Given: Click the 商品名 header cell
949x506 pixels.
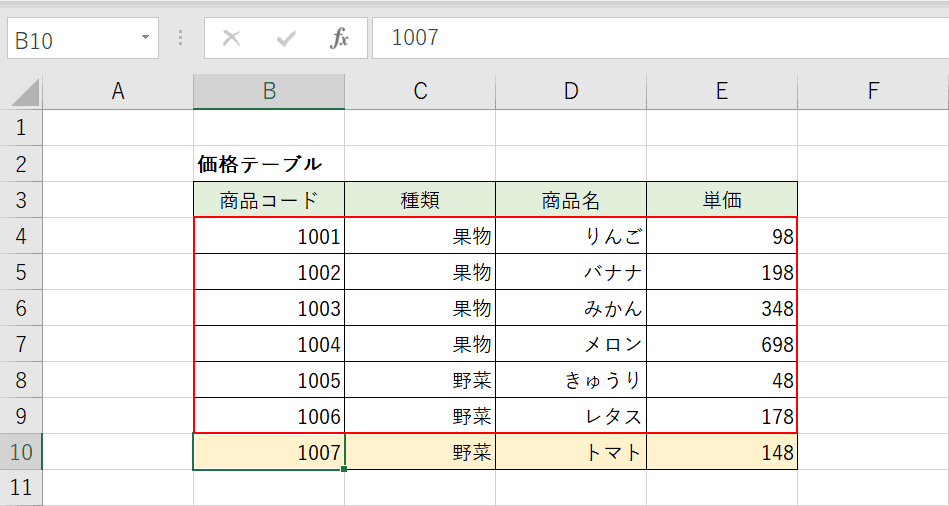Looking at the screenshot, I should 571,200.
